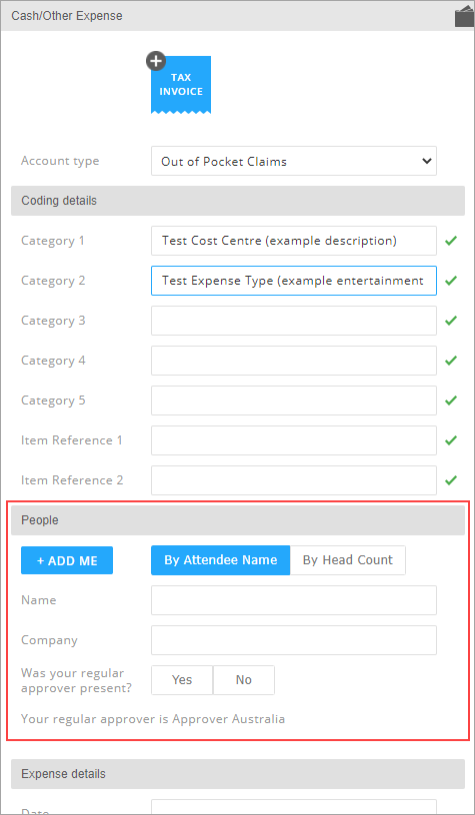Click the Company input field

click(x=294, y=640)
